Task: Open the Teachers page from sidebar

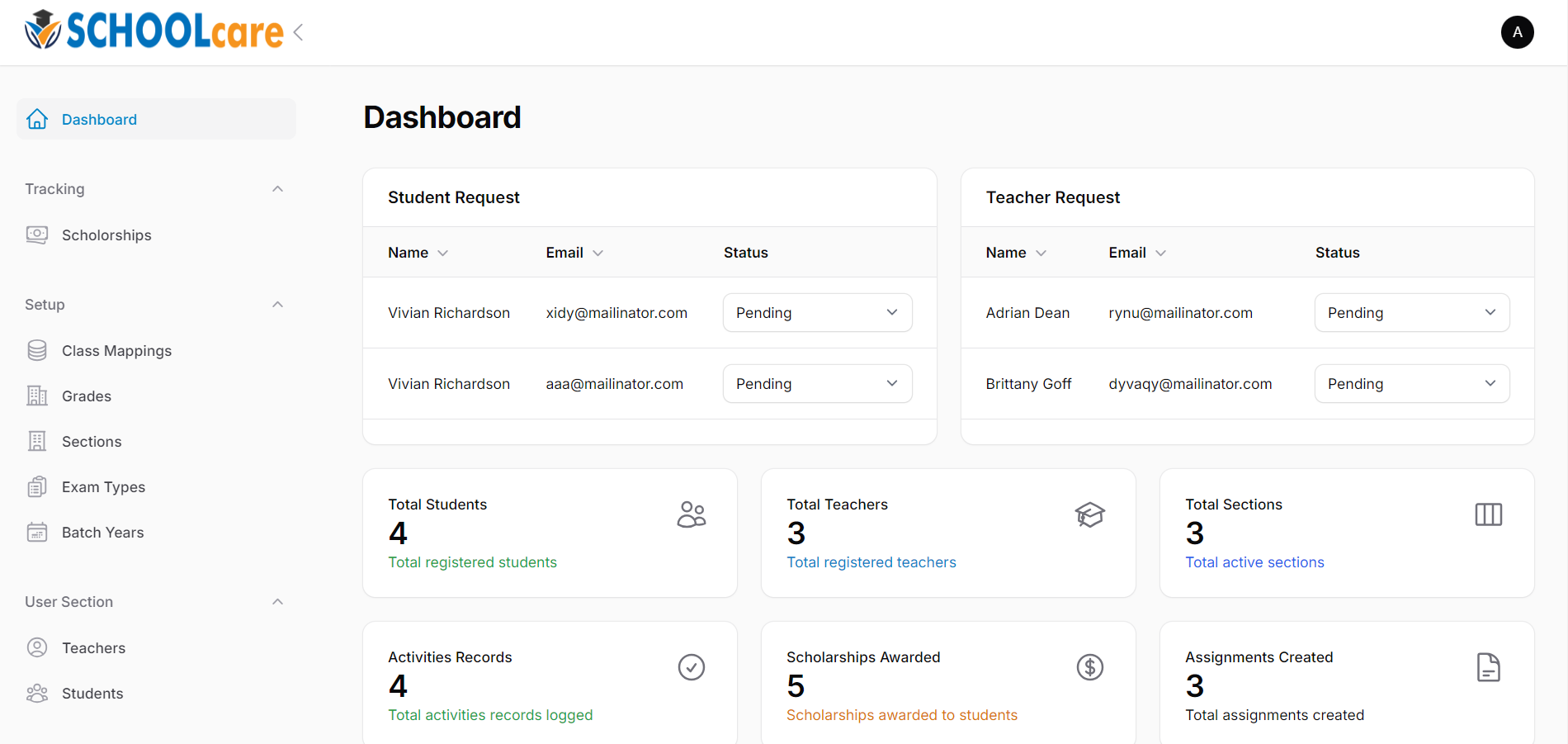Action: pyautogui.click(x=93, y=648)
